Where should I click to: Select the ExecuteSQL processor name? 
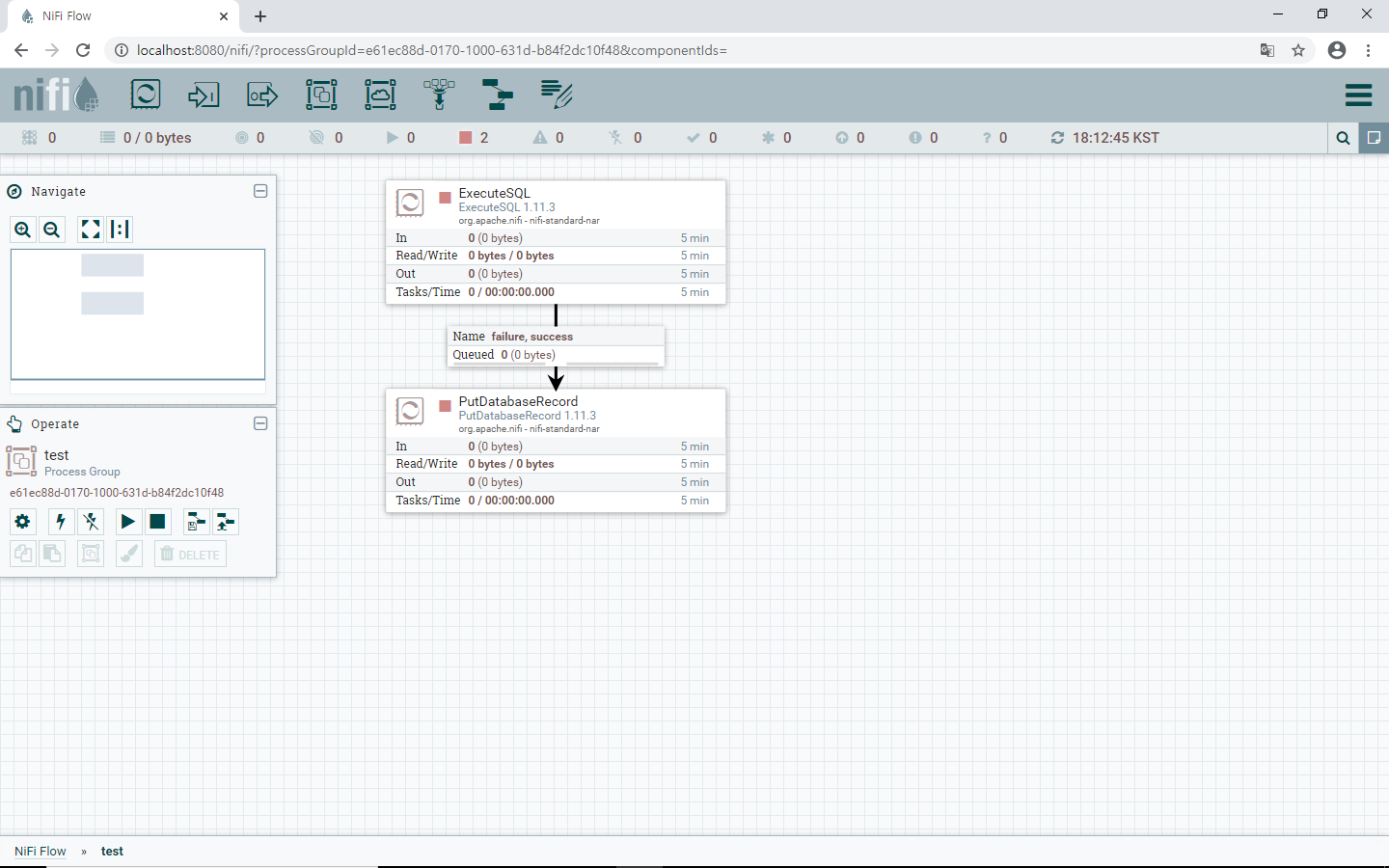pos(494,193)
